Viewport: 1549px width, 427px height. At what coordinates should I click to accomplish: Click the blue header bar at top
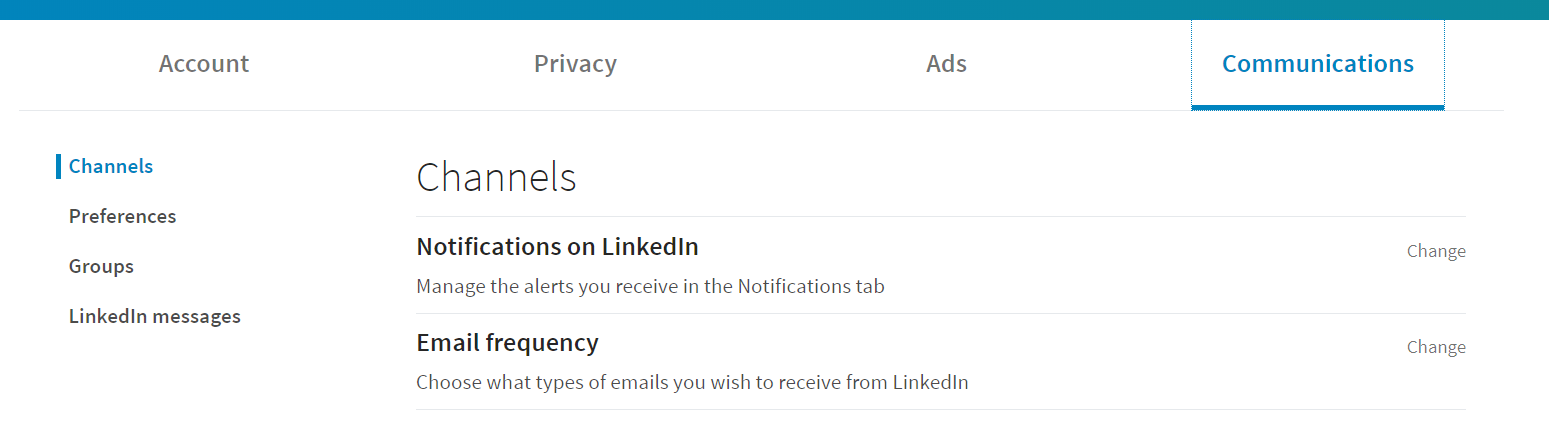[x=774, y=10]
